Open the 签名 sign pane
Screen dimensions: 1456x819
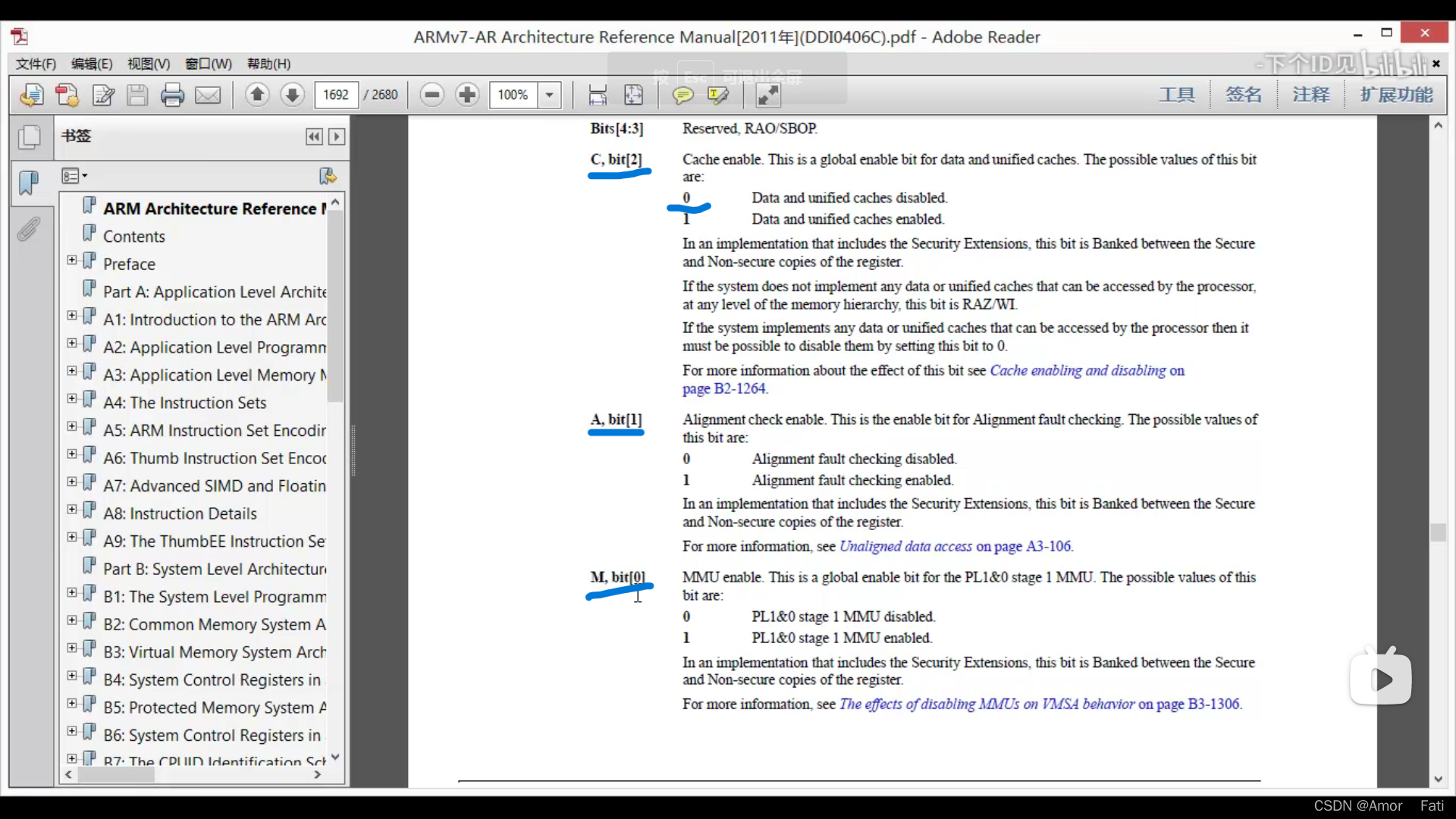click(x=1244, y=95)
